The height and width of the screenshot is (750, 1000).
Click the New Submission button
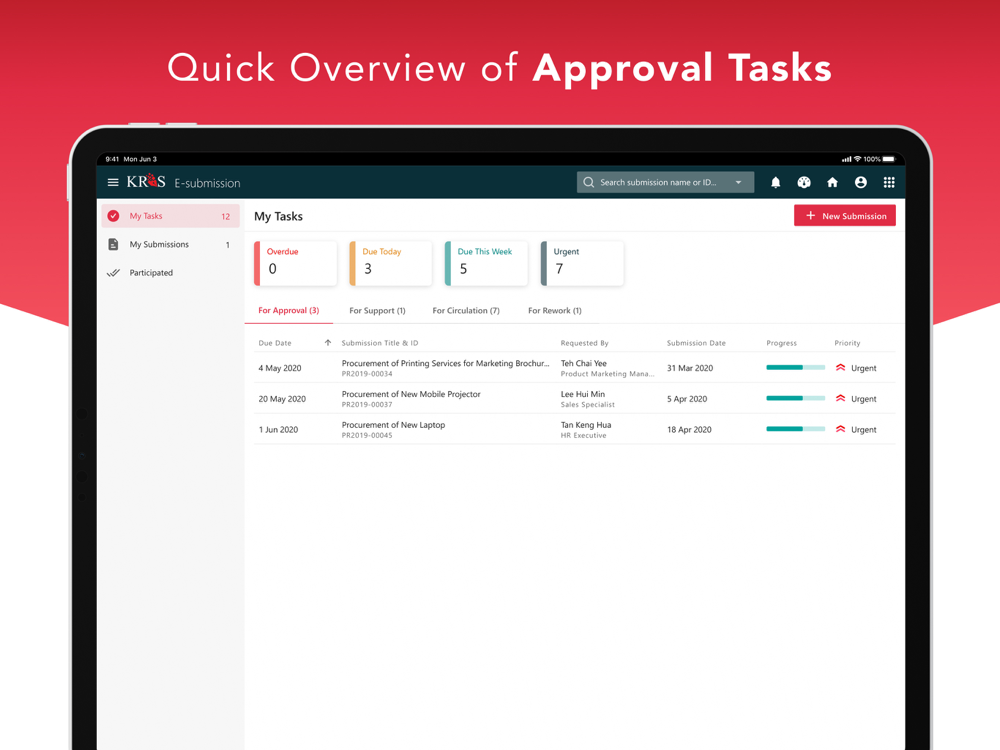tap(844, 216)
